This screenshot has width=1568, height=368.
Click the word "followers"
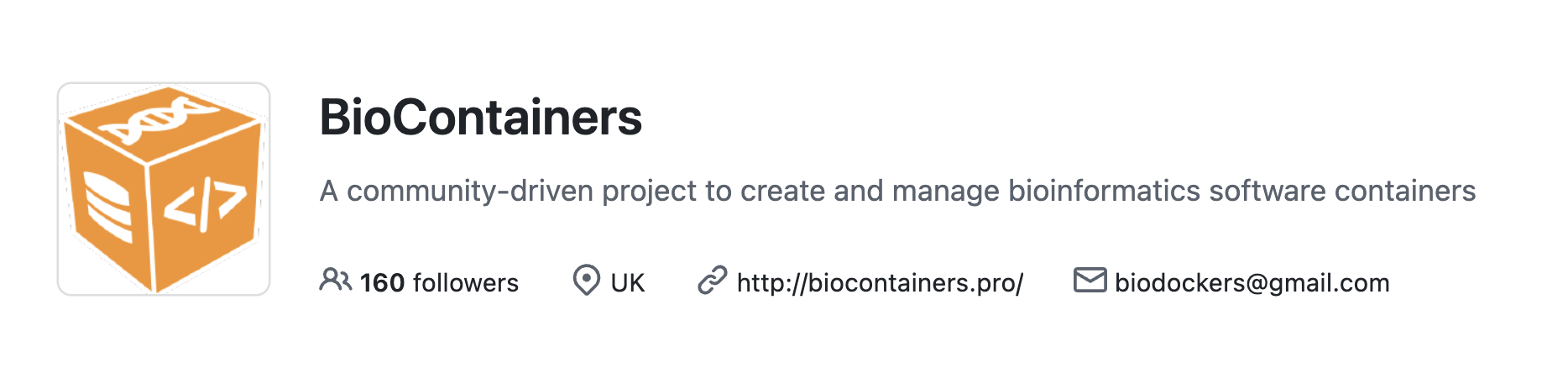click(x=466, y=283)
